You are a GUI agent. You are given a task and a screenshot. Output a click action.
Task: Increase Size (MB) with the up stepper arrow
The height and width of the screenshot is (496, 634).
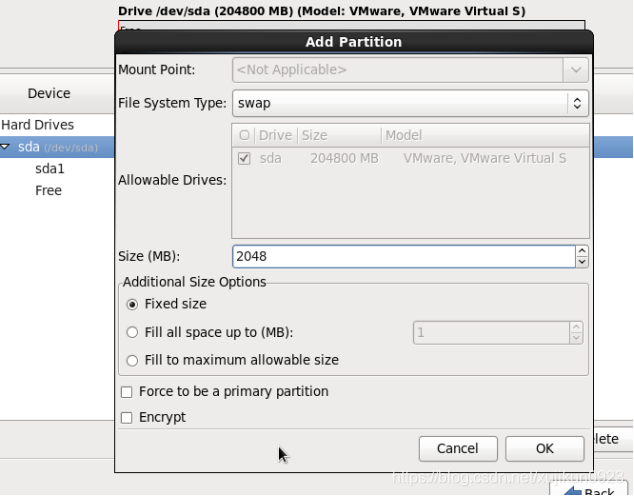[582, 251]
